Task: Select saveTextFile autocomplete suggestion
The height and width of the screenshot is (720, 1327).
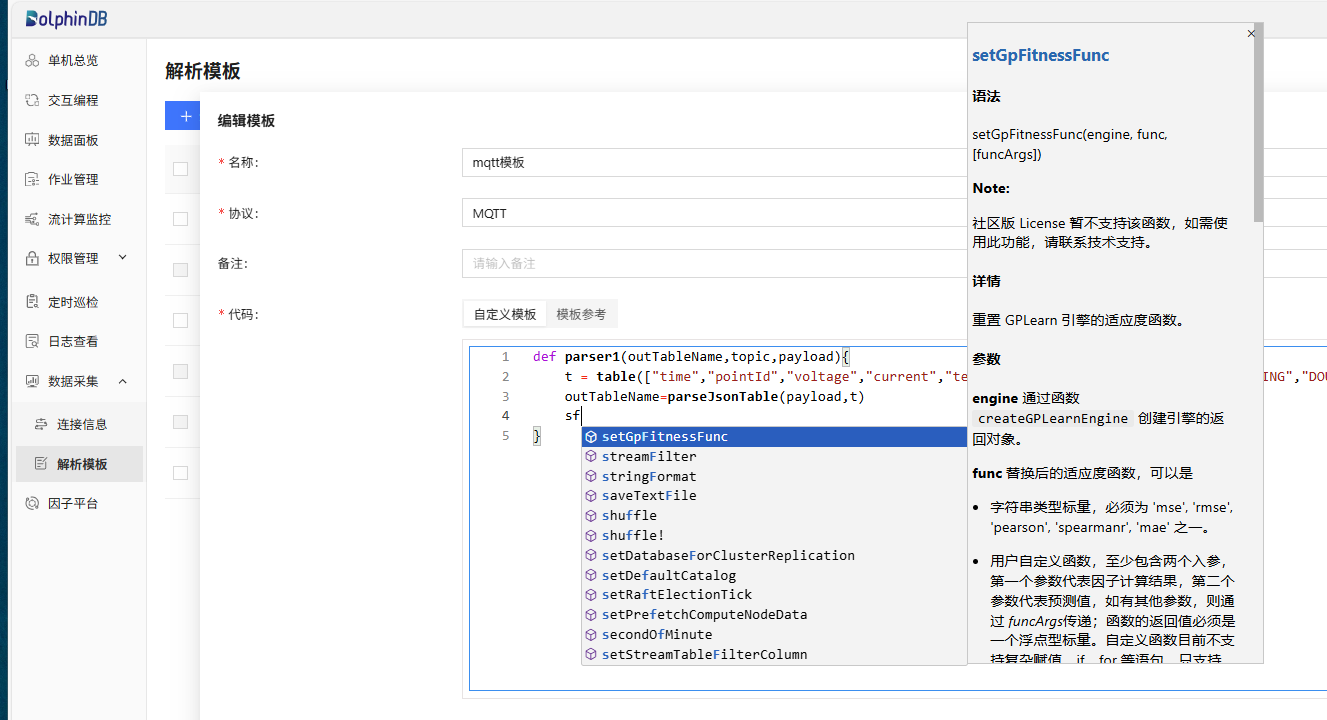Action: [x=774, y=496]
